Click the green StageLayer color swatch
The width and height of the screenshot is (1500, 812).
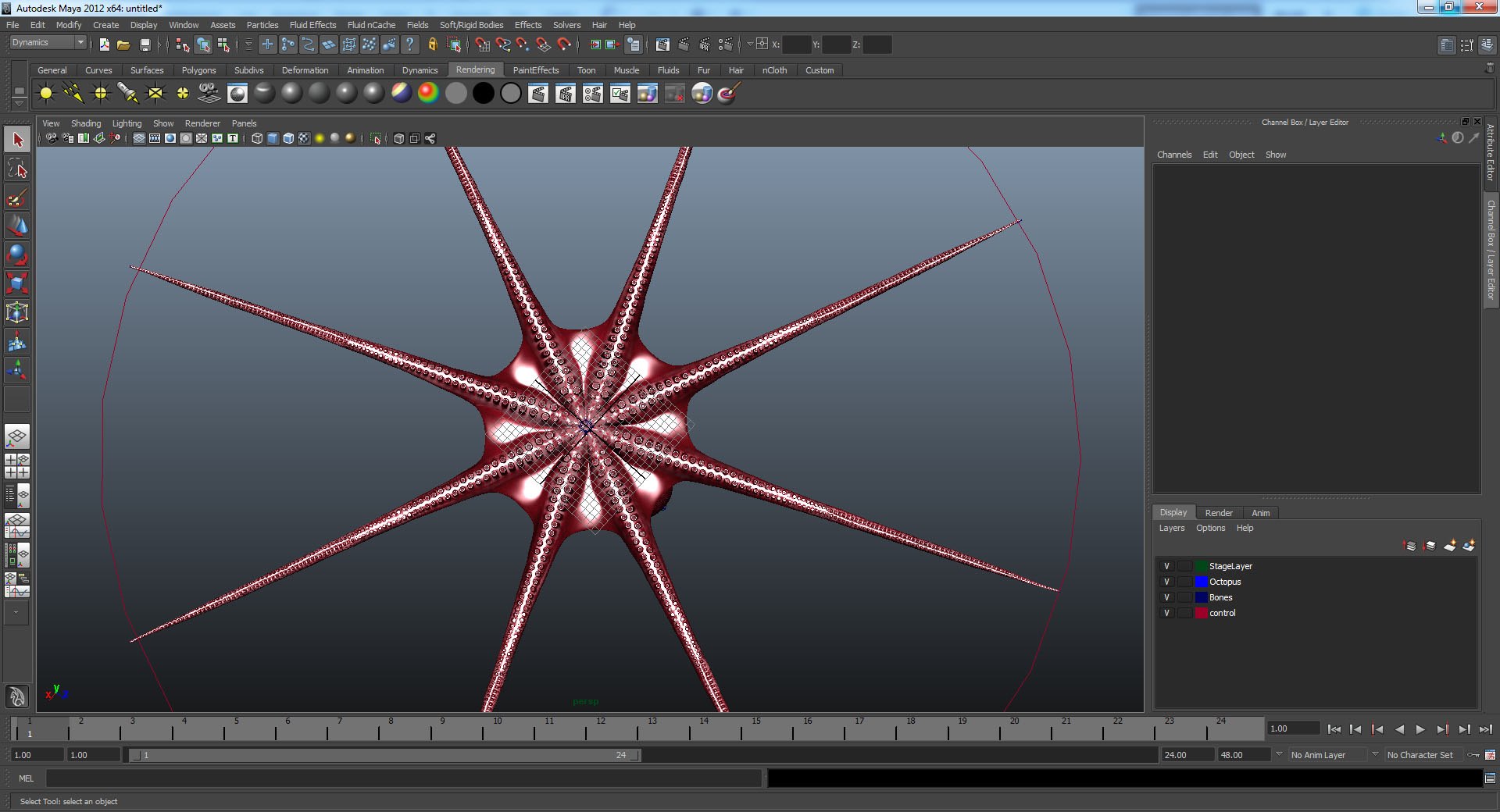click(1202, 566)
